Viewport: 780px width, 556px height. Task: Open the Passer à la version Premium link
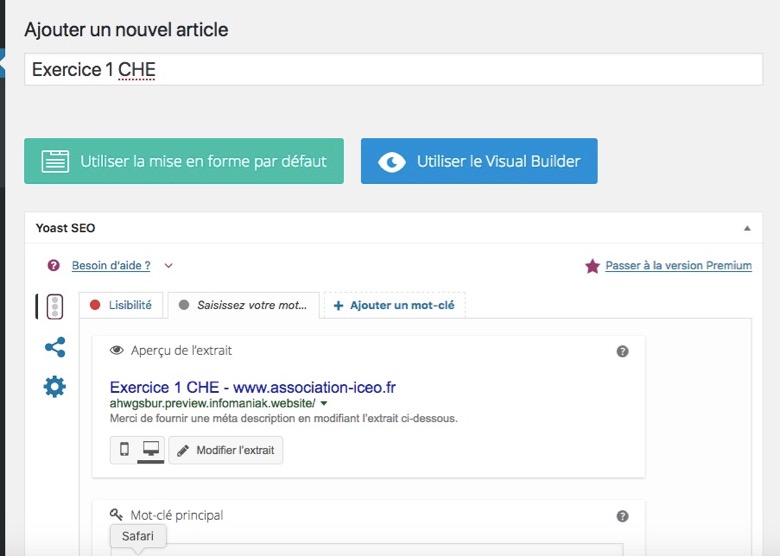(679, 266)
